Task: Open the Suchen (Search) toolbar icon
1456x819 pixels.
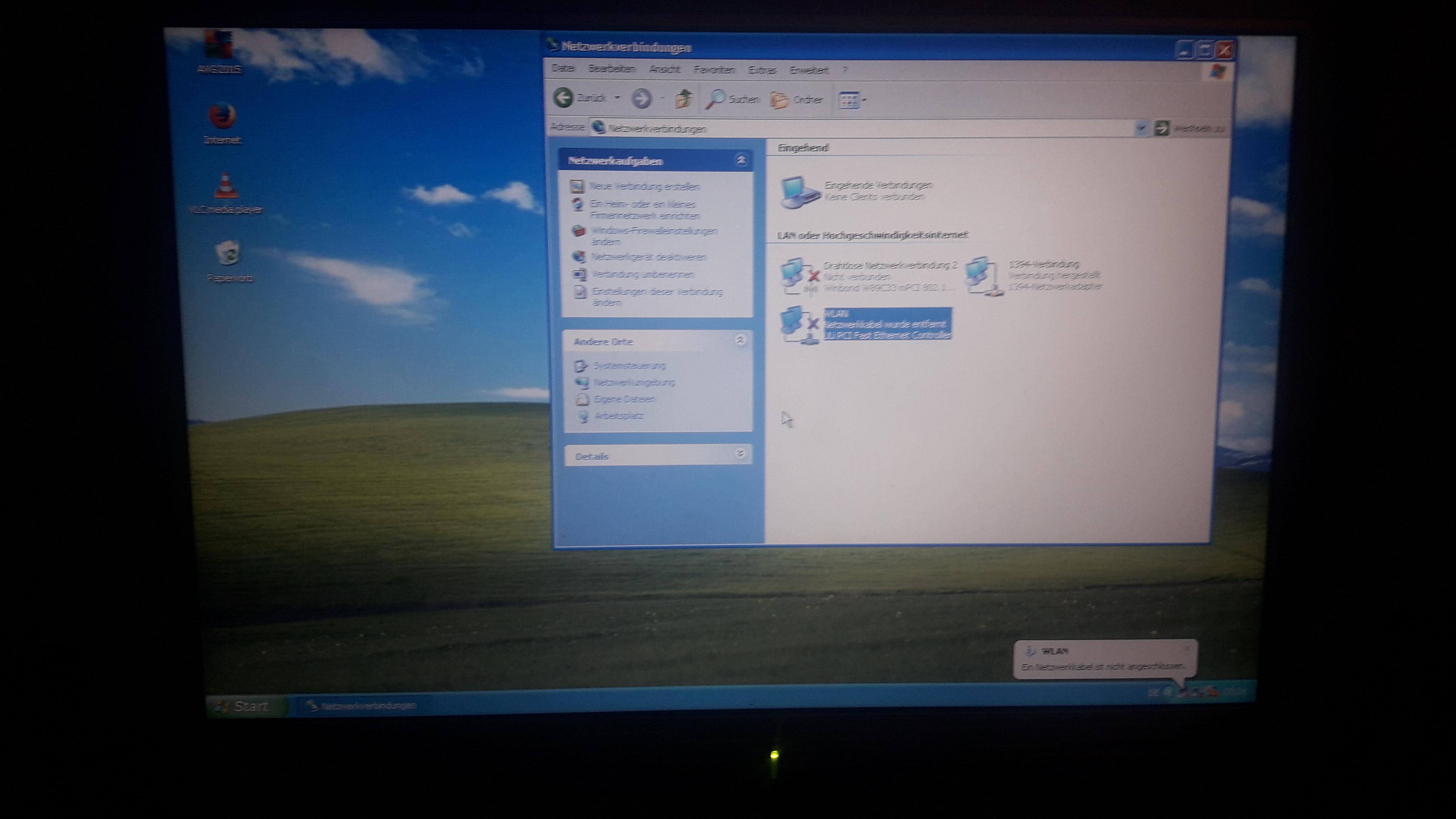Action: pyautogui.click(x=717, y=99)
